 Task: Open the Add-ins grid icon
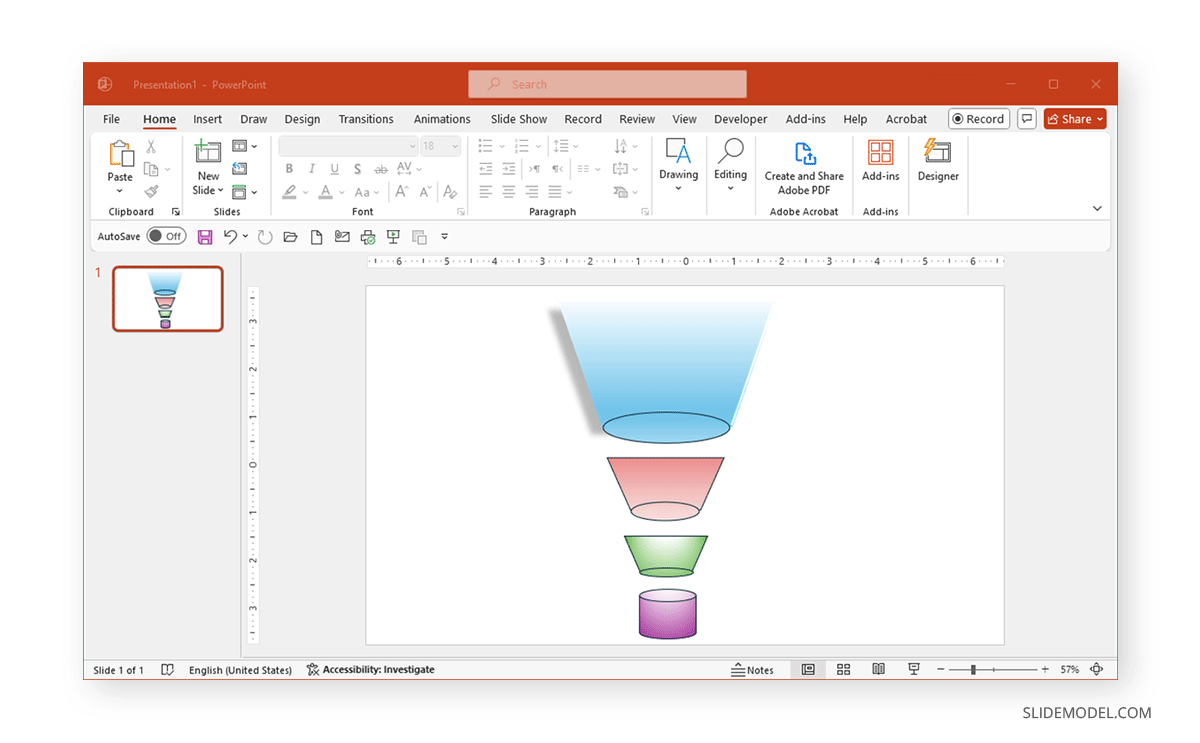tap(881, 152)
